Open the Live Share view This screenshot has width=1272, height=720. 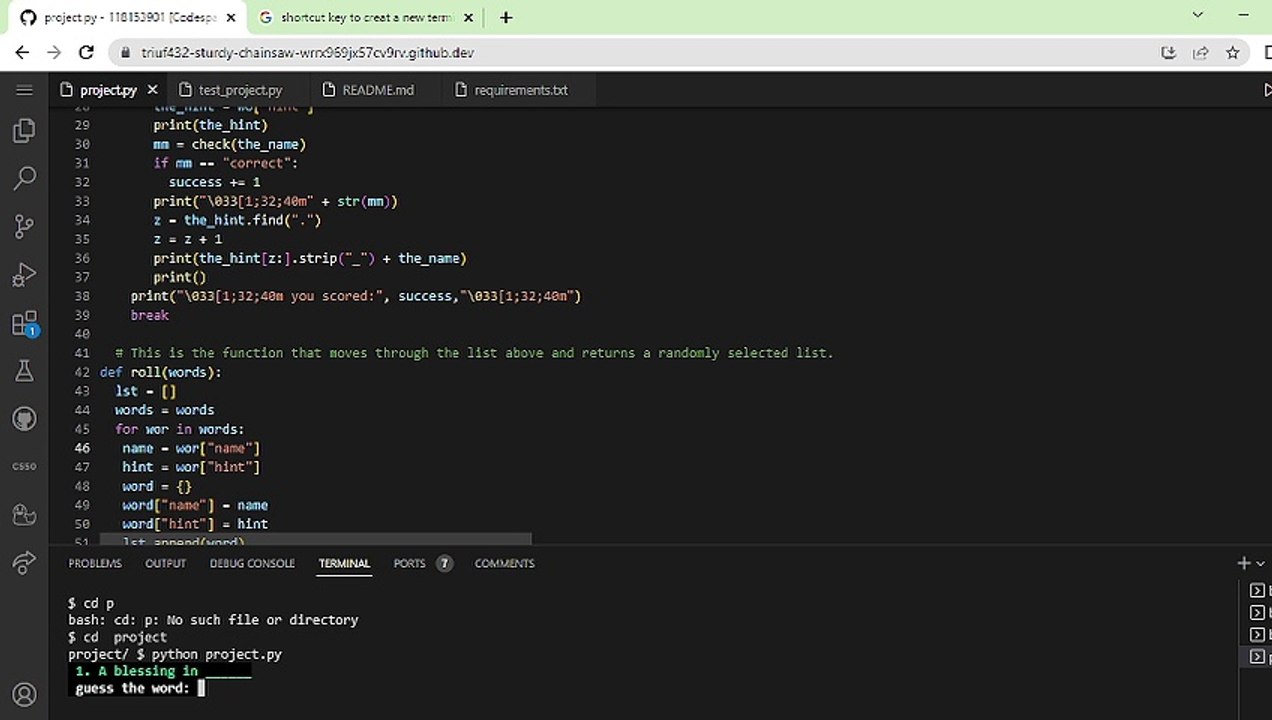click(24, 563)
